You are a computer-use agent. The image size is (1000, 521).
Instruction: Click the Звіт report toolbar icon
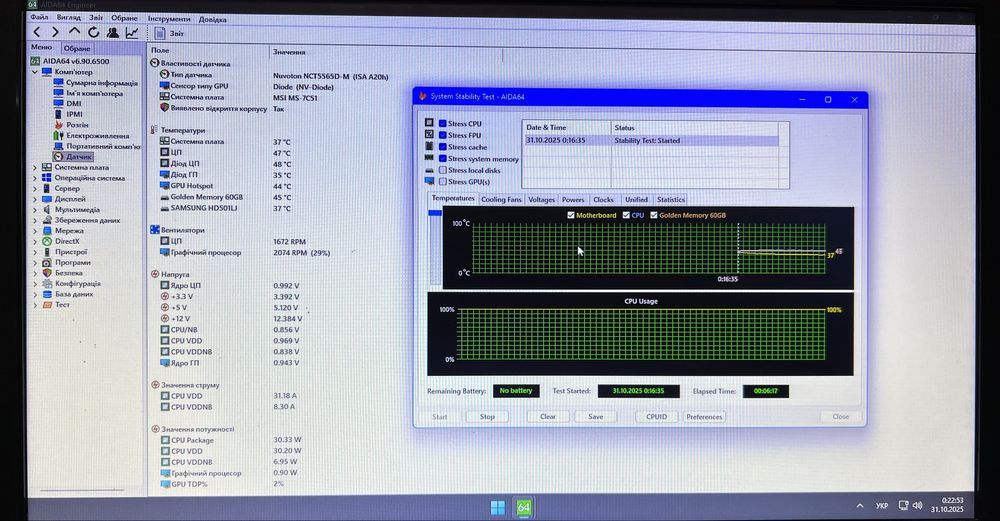click(160, 33)
